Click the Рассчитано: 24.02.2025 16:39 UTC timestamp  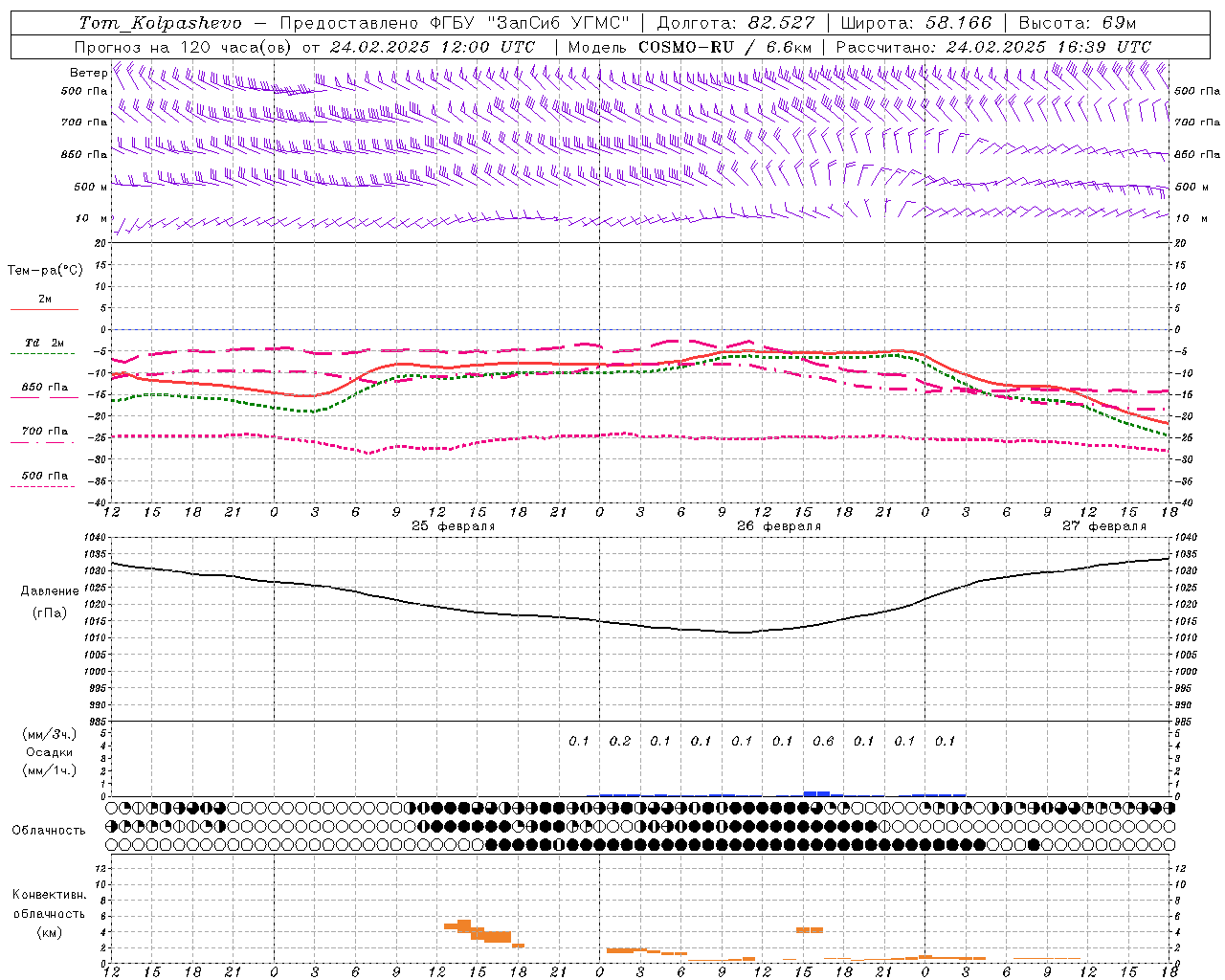(993, 47)
